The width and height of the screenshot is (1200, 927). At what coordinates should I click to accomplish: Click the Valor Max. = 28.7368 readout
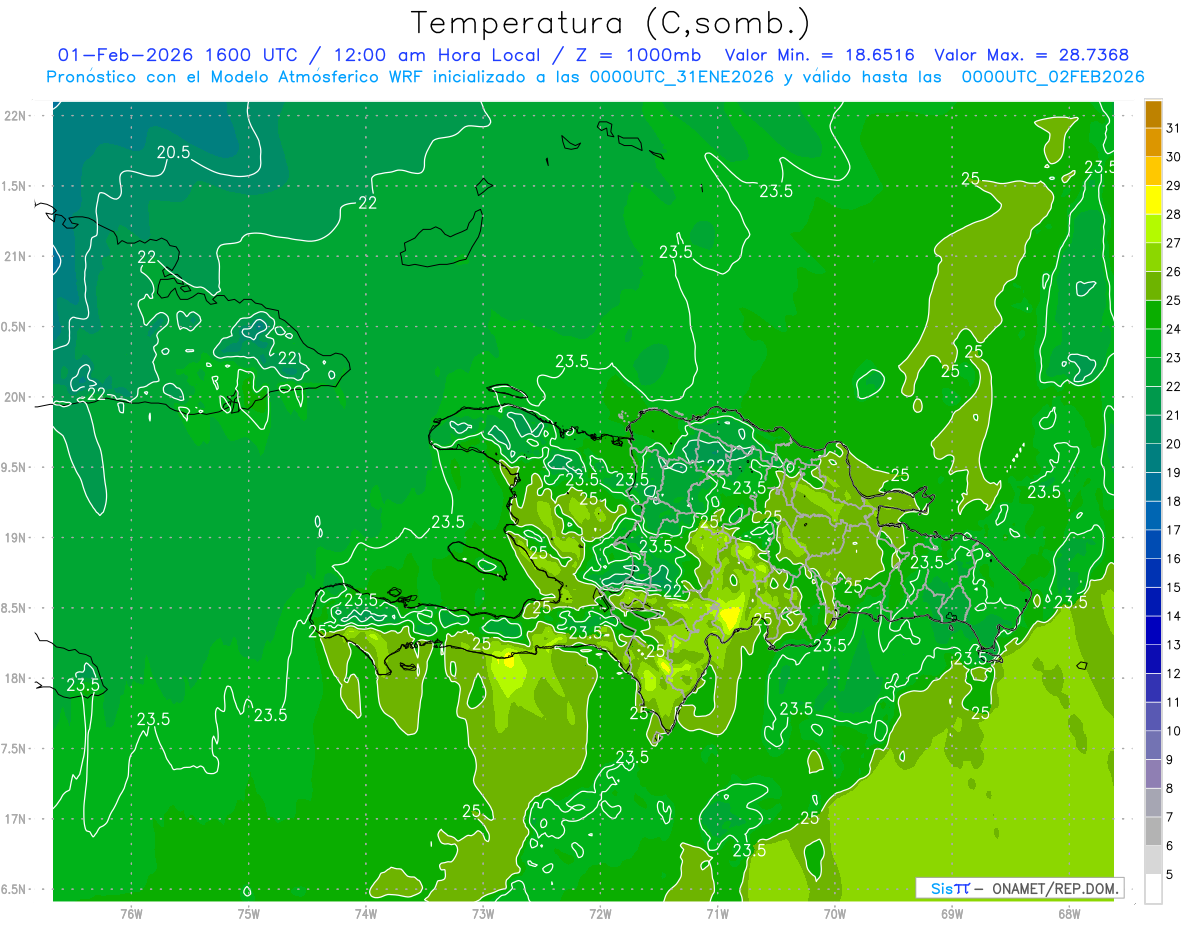(1033, 55)
